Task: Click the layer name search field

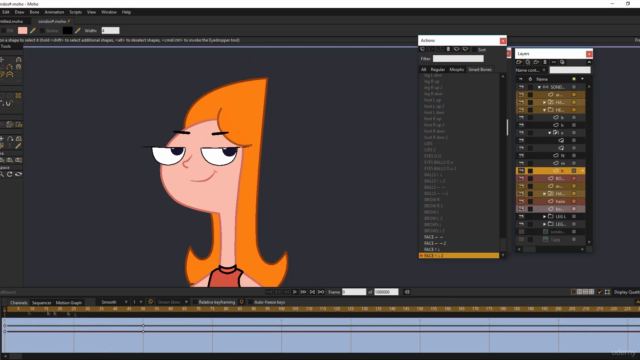Action: pos(570,70)
